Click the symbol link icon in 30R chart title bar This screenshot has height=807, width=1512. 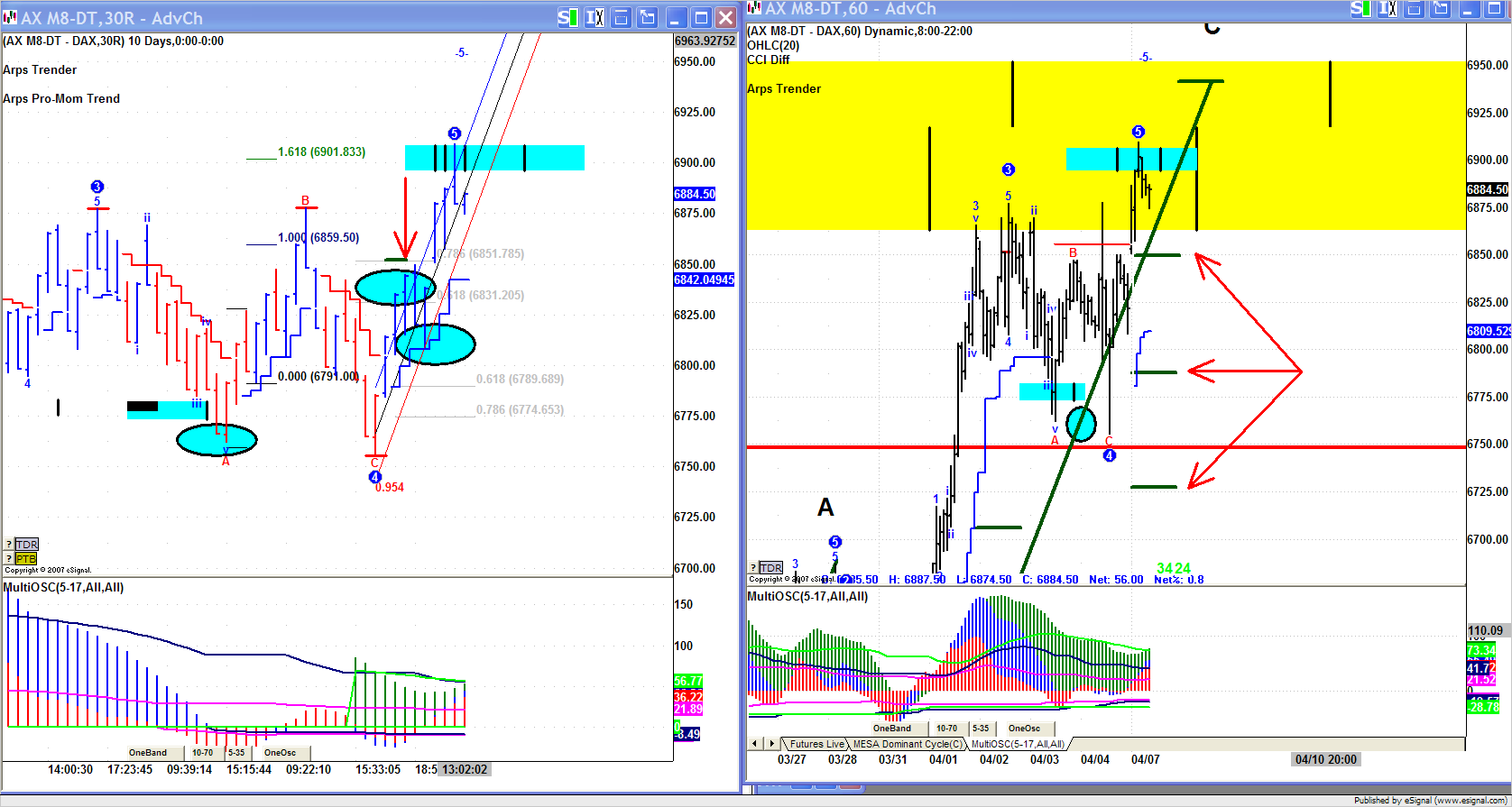[x=567, y=18]
